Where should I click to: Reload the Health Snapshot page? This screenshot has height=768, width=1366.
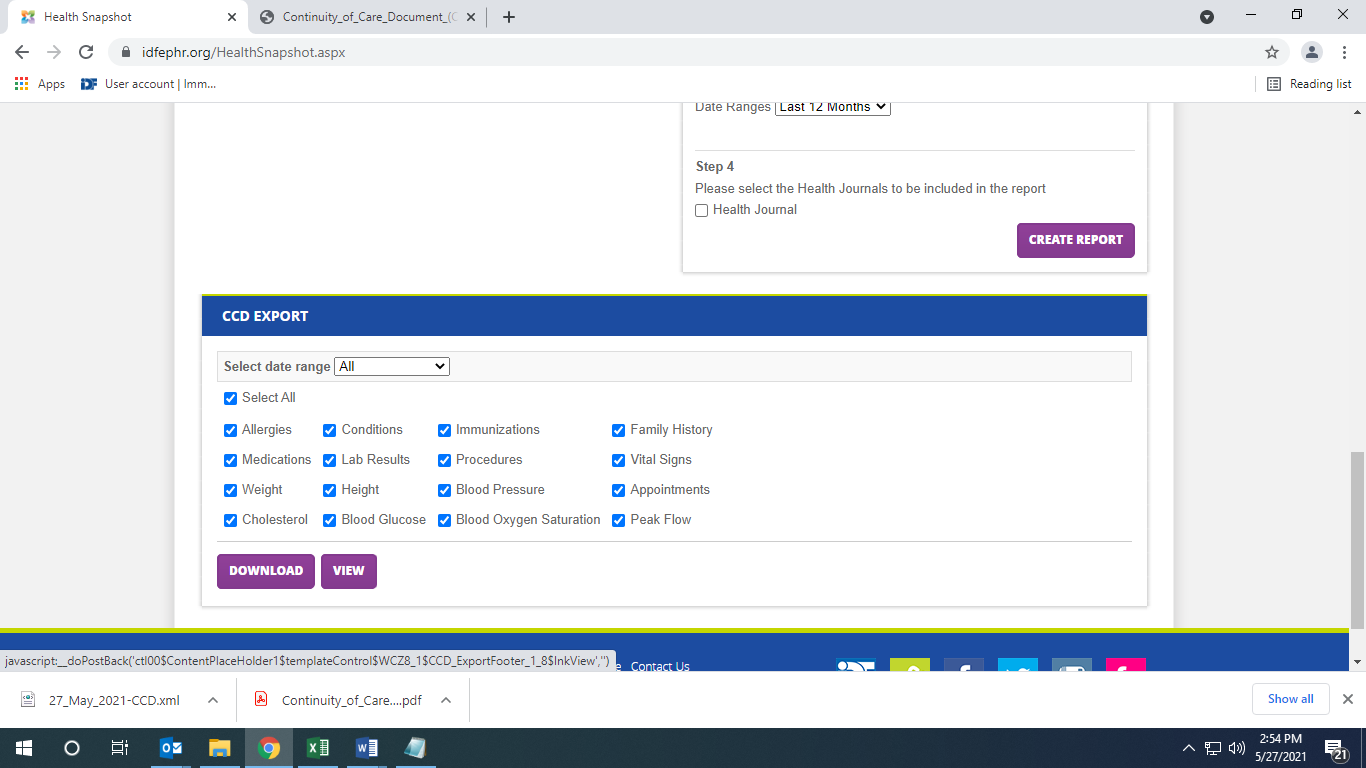click(86, 52)
